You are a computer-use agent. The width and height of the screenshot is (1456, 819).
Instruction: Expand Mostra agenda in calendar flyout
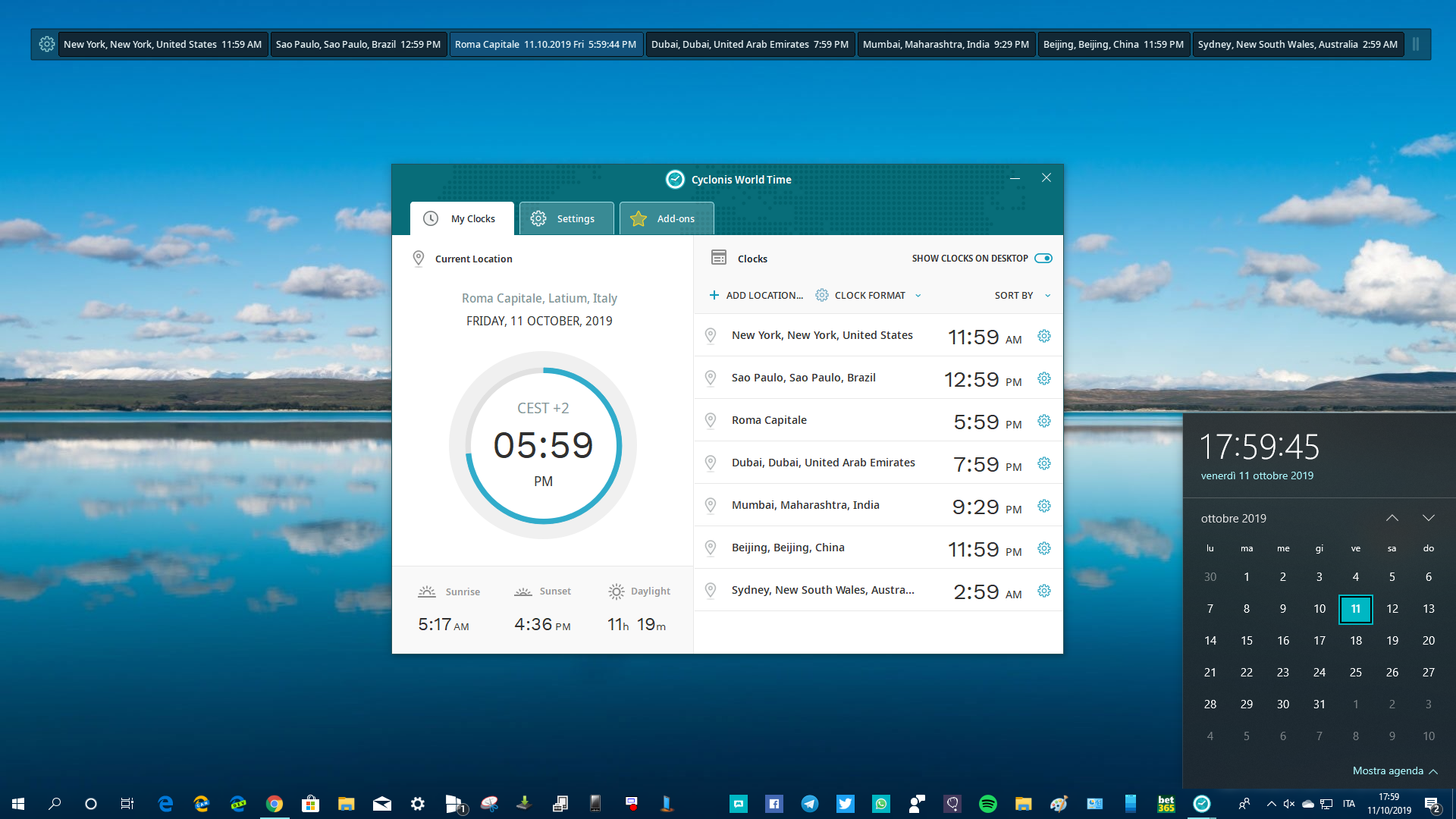(1395, 770)
